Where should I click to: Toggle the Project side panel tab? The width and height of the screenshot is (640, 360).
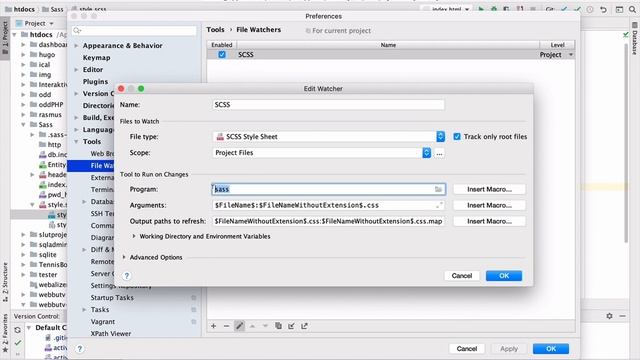pyautogui.click(x=5, y=38)
